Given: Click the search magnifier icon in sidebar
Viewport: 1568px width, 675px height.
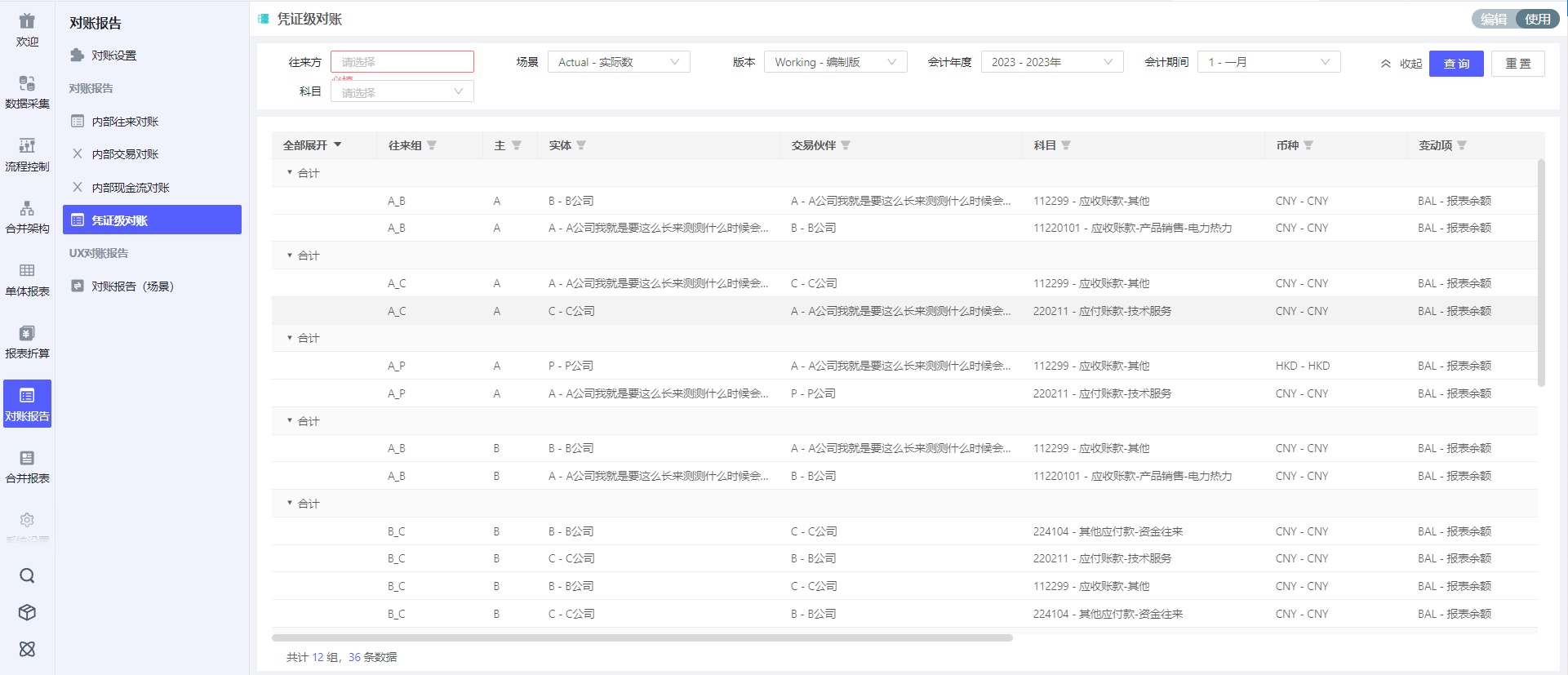Looking at the screenshot, I should pos(27,575).
